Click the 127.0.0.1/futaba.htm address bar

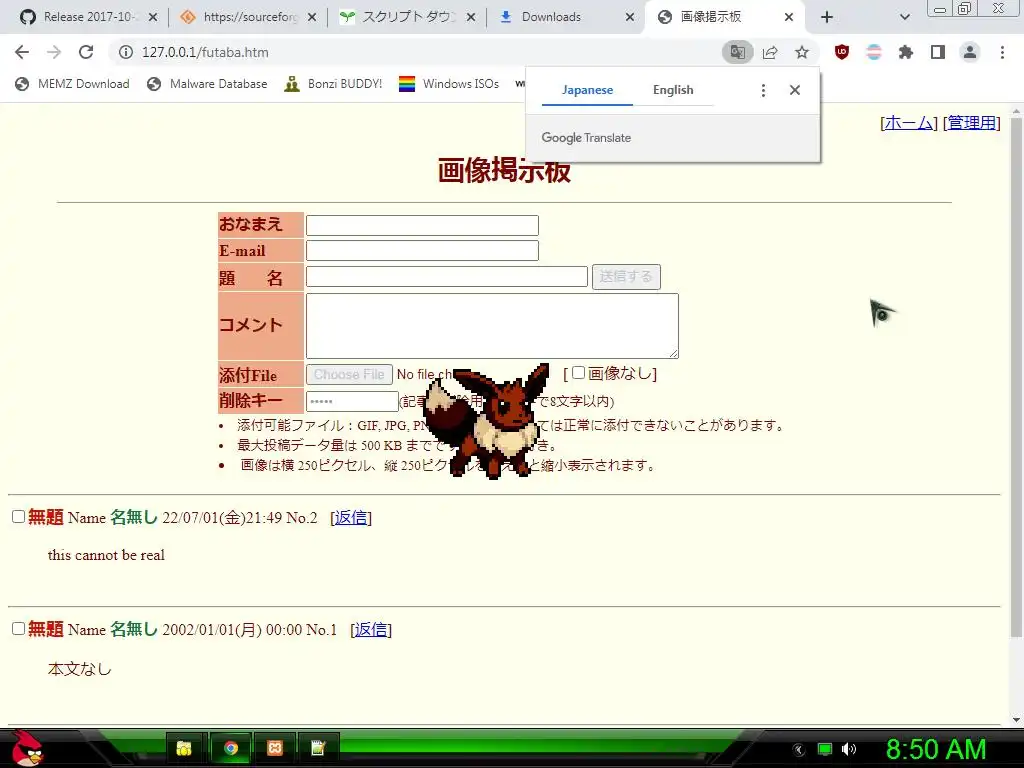coord(418,52)
